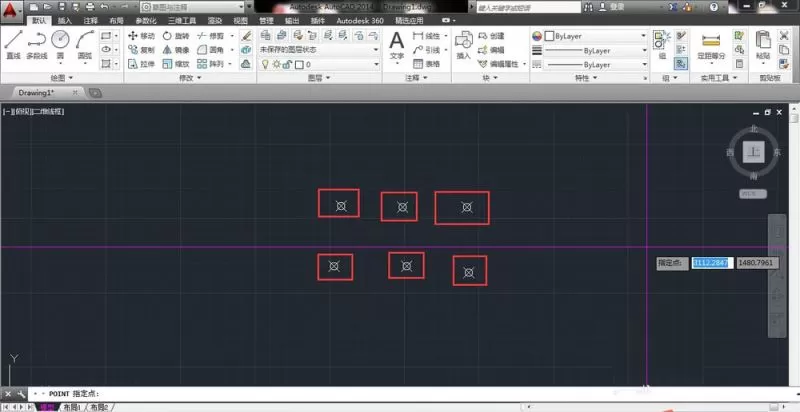Switch to the 参数化 ribbon tab
The height and width of the screenshot is (412, 800).
[146, 21]
